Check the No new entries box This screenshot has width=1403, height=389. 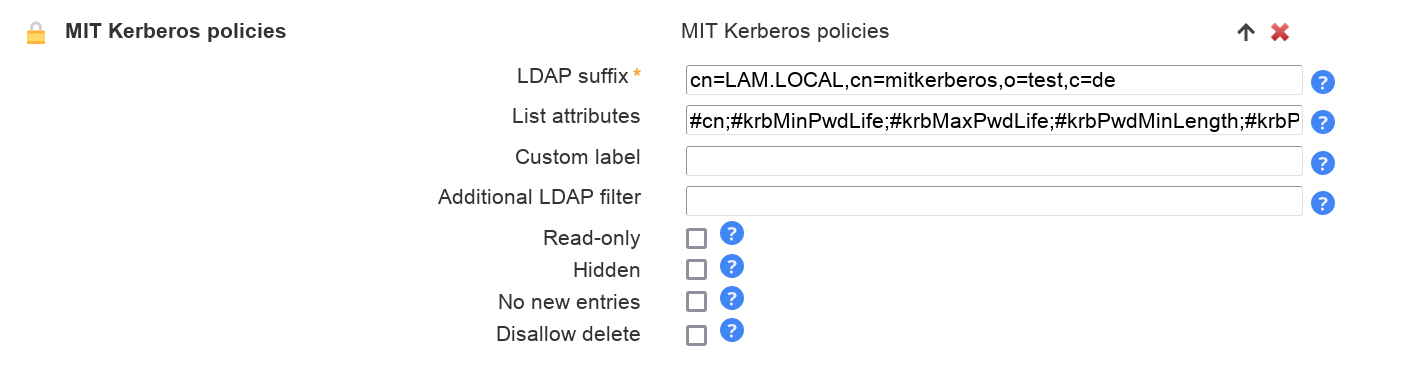pos(696,302)
